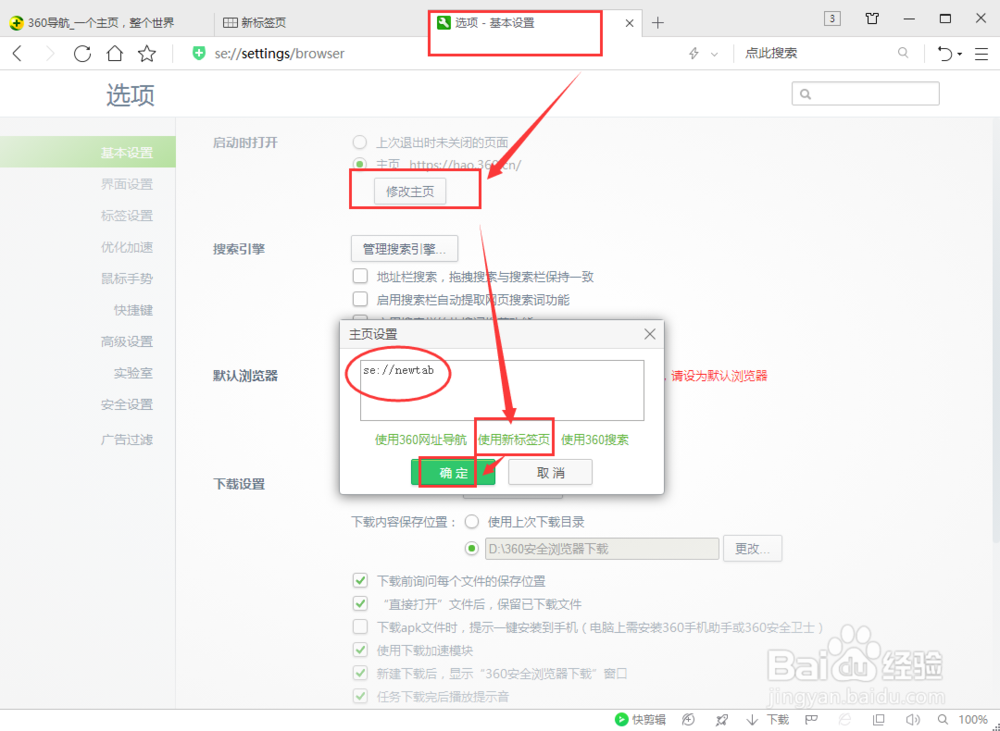
Task: Click the search magnifier in search bar
Action: coord(903,53)
